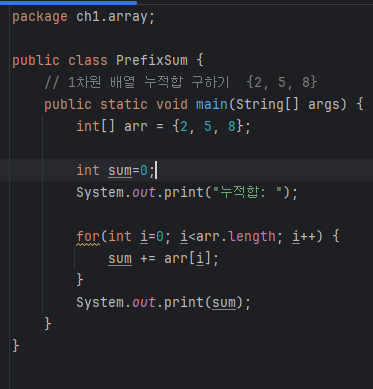Click the comment line about 1차원 배열 누적합
Image resolution: width=373 pixels, height=389 pixels.
pyautogui.click(x=181, y=82)
